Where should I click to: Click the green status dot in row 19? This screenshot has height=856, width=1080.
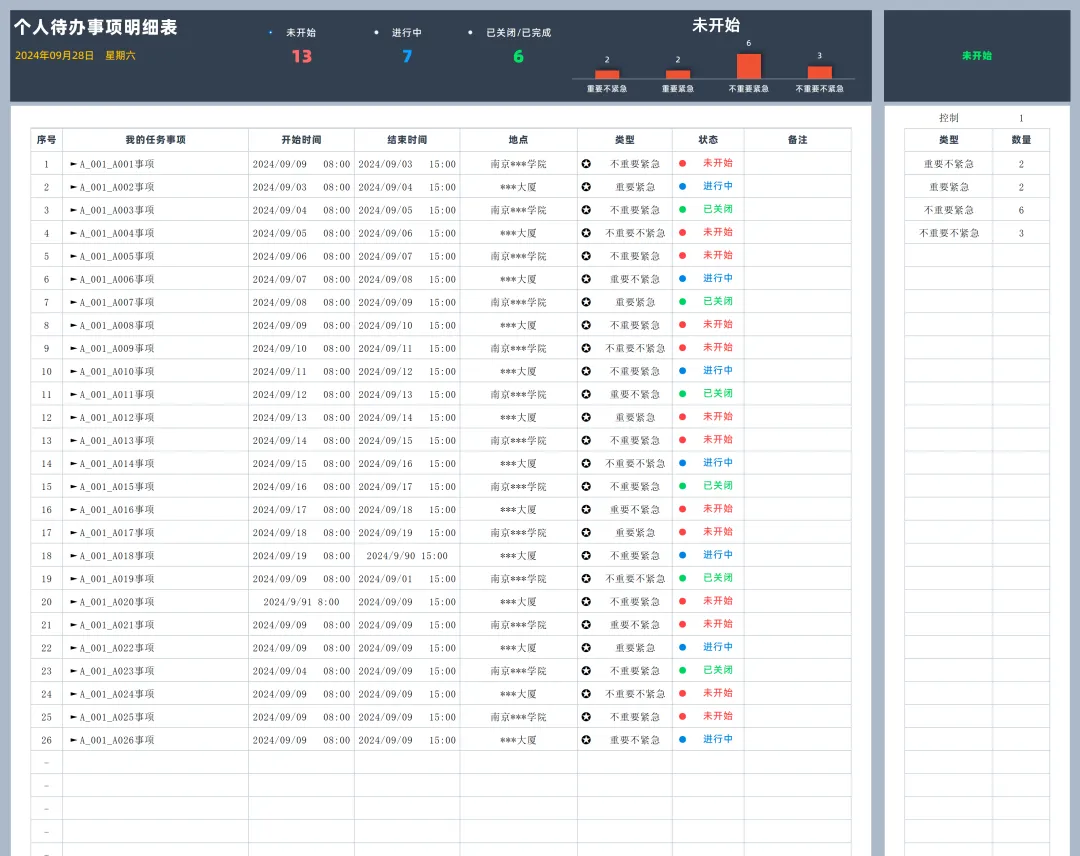coord(683,578)
